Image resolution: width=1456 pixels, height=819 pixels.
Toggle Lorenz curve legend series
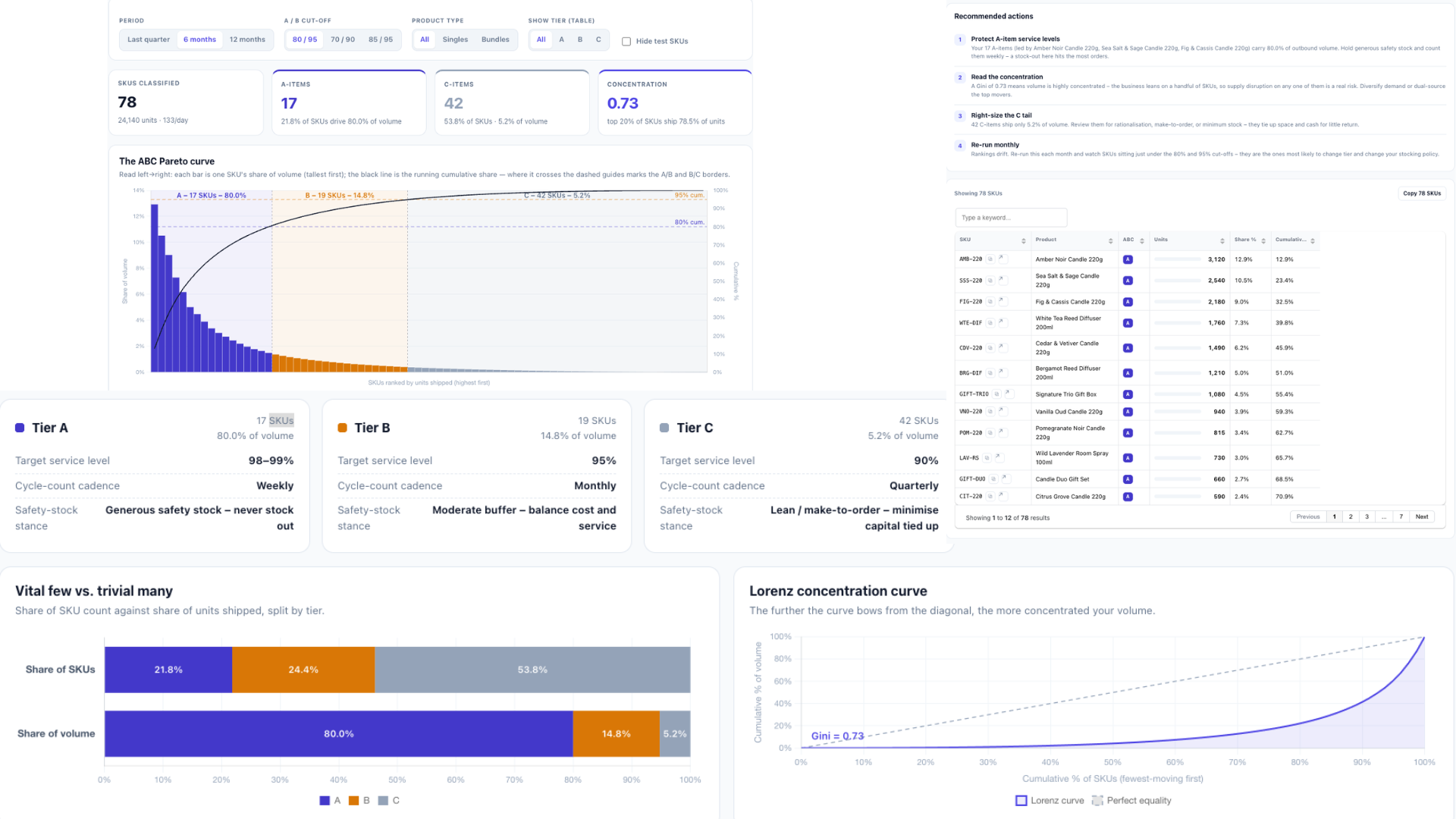coord(1050,801)
